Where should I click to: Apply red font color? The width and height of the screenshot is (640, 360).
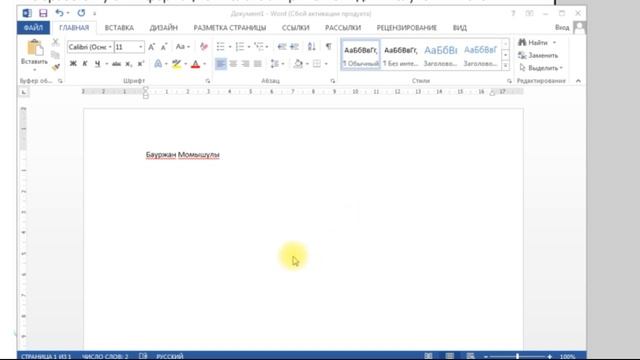(x=196, y=64)
